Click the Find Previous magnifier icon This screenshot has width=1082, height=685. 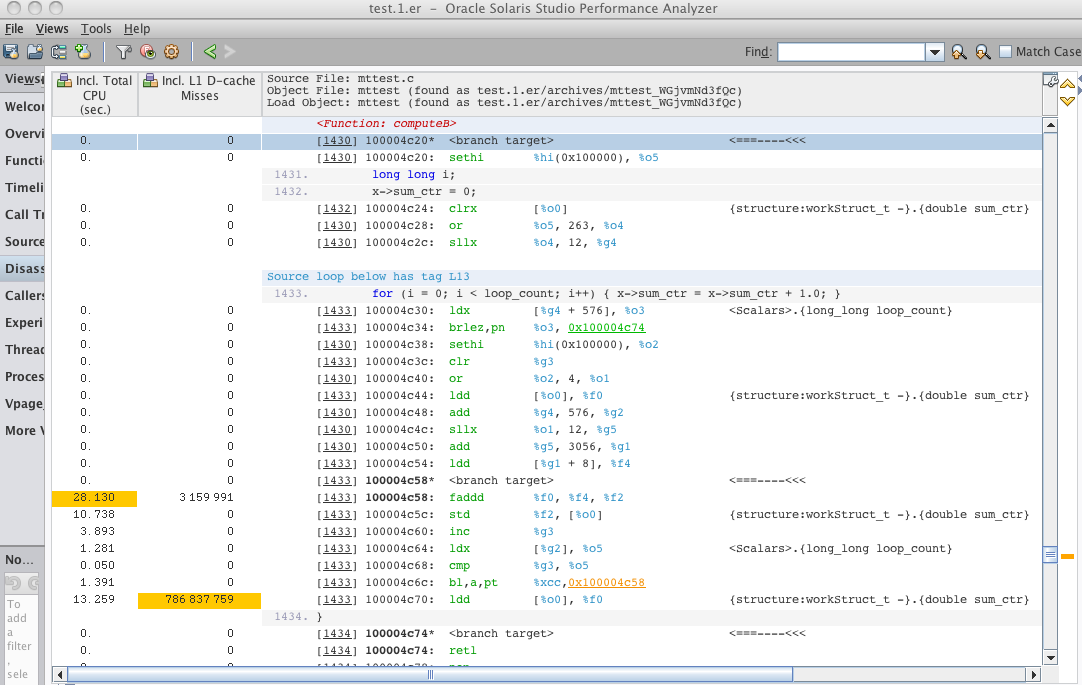coord(958,52)
